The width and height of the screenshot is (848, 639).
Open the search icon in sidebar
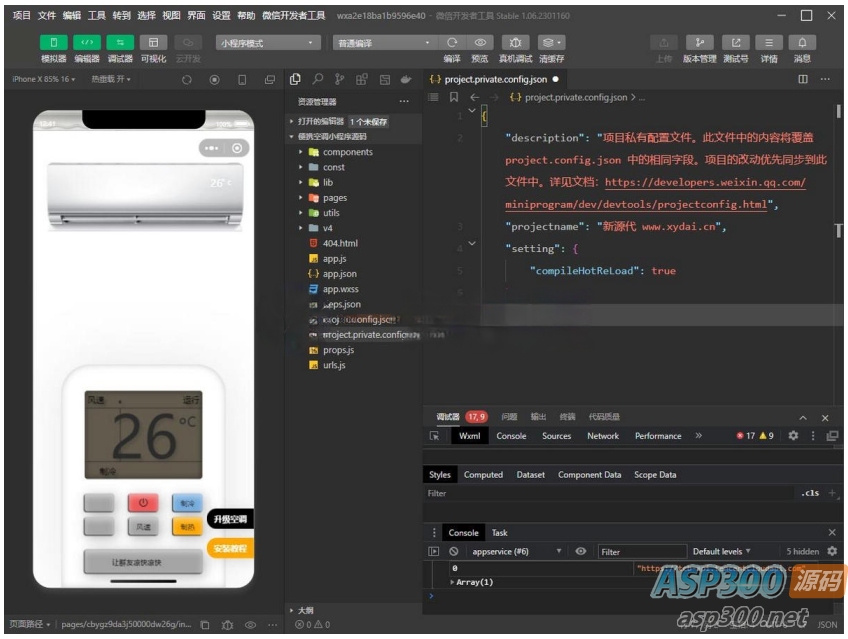[317, 79]
